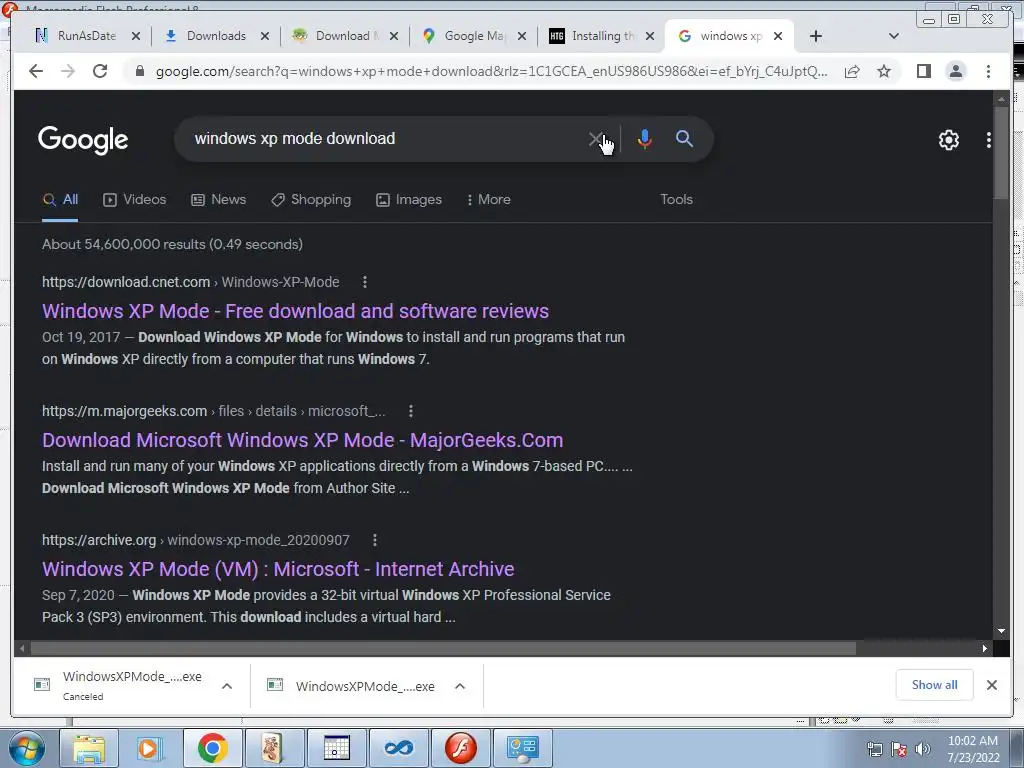Click the forward navigation arrow
1024x768 pixels.
click(68, 71)
